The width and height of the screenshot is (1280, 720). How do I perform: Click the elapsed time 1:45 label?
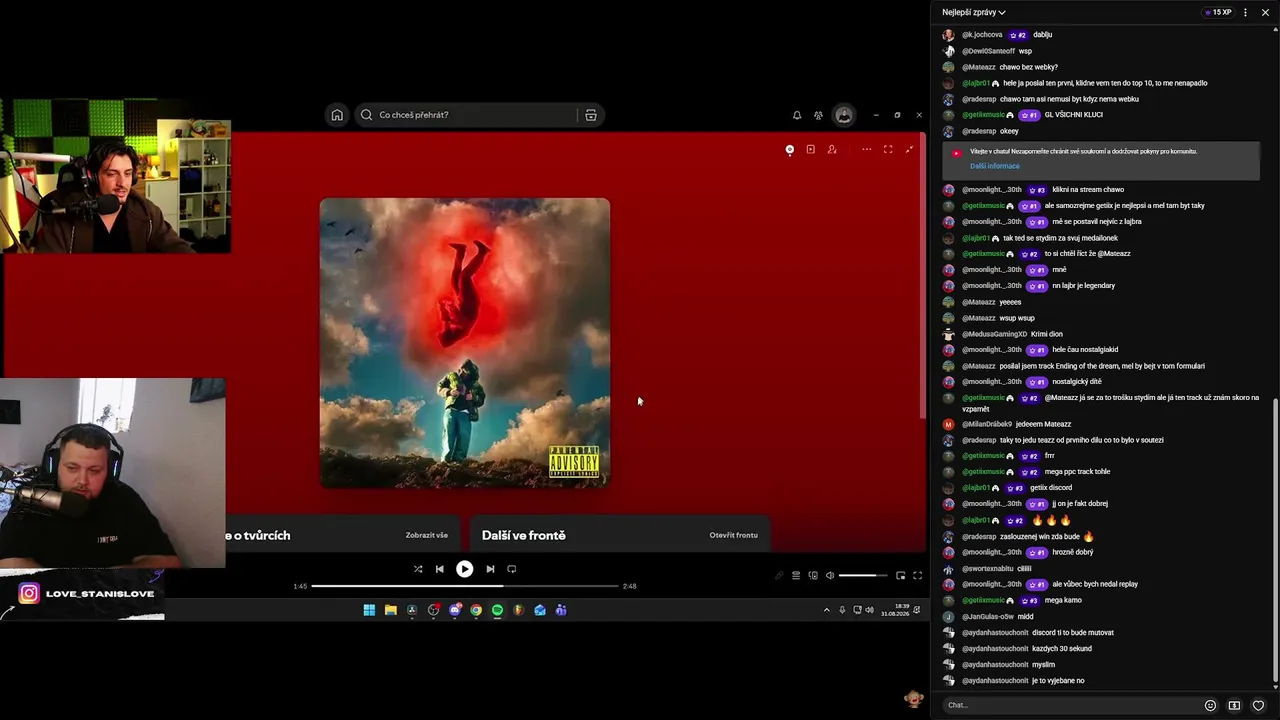(x=300, y=586)
